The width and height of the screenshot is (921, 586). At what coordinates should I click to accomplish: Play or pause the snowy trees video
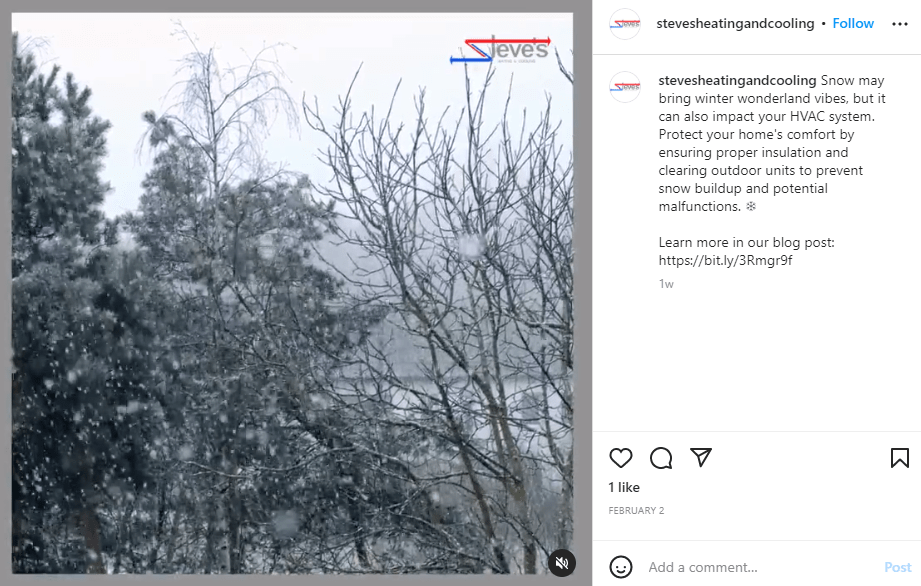[292, 293]
